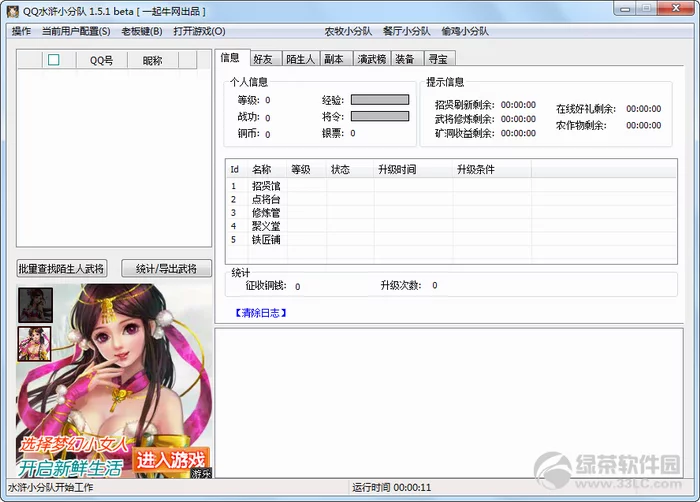The height and width of the screenshot is (502, 700).
Task: Switch to the 陌生人 tab
Action: tap(300, 59)
